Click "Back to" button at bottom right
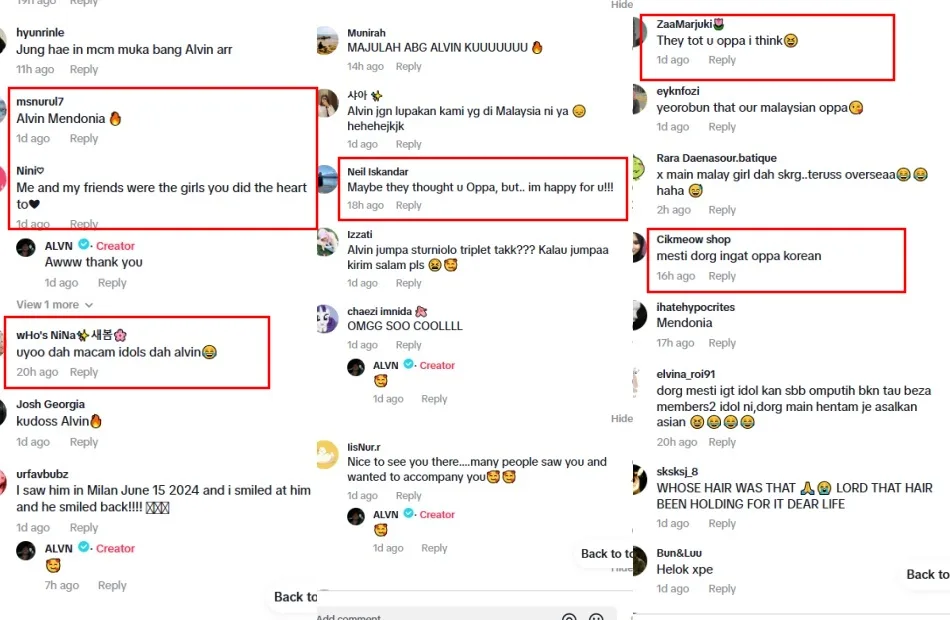Image resolution: width=950 pixels, height=620 pixels. (x=927, y=575)
